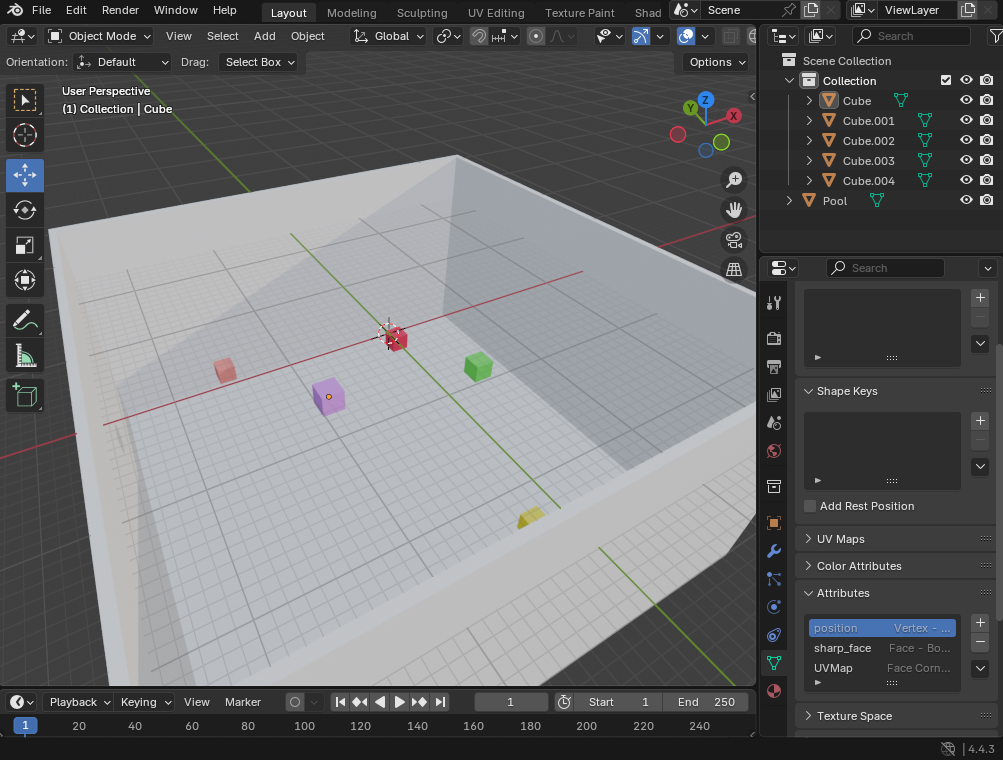Uncheck the Collection exclude checkbox
This screenshot has height=760, width=1003.
(946, 81)
